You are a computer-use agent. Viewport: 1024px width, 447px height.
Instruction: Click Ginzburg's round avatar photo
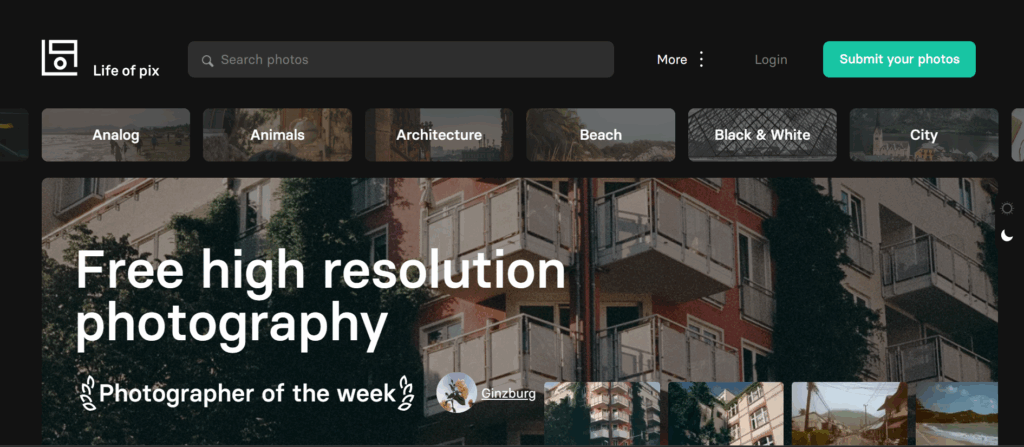tap(456, 393)
